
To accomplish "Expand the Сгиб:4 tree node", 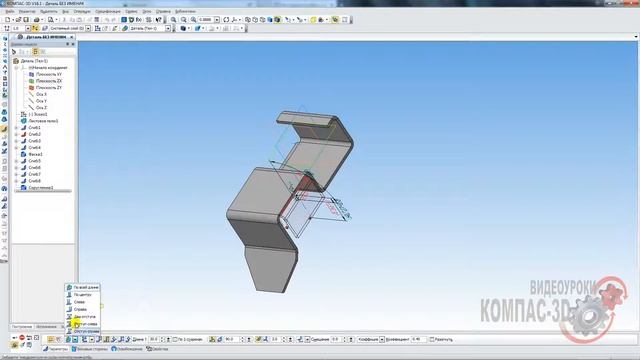I will tap(16, 148).
